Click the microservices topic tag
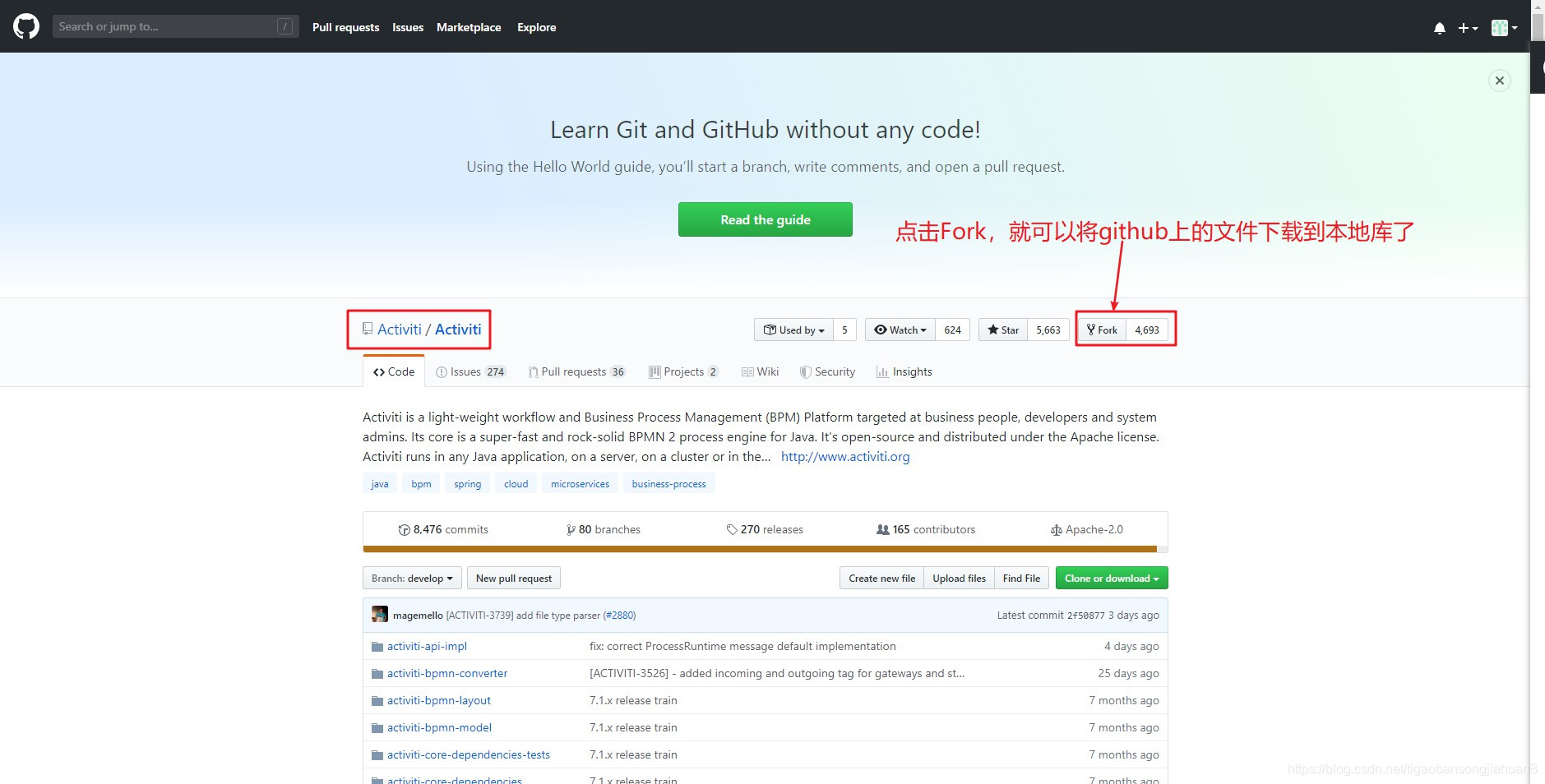 pyautogui.click(x=581, y=483)
